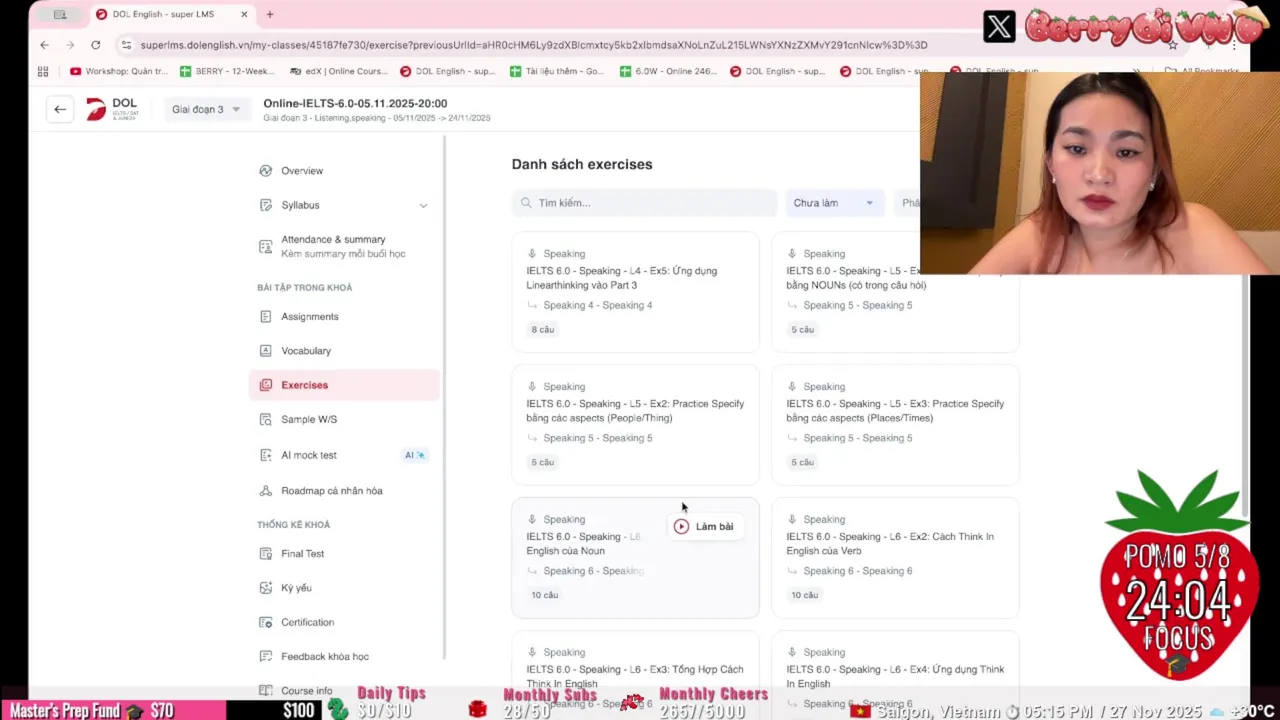
Task: Open the Overview menu item
Action: (x=344, y=171)
